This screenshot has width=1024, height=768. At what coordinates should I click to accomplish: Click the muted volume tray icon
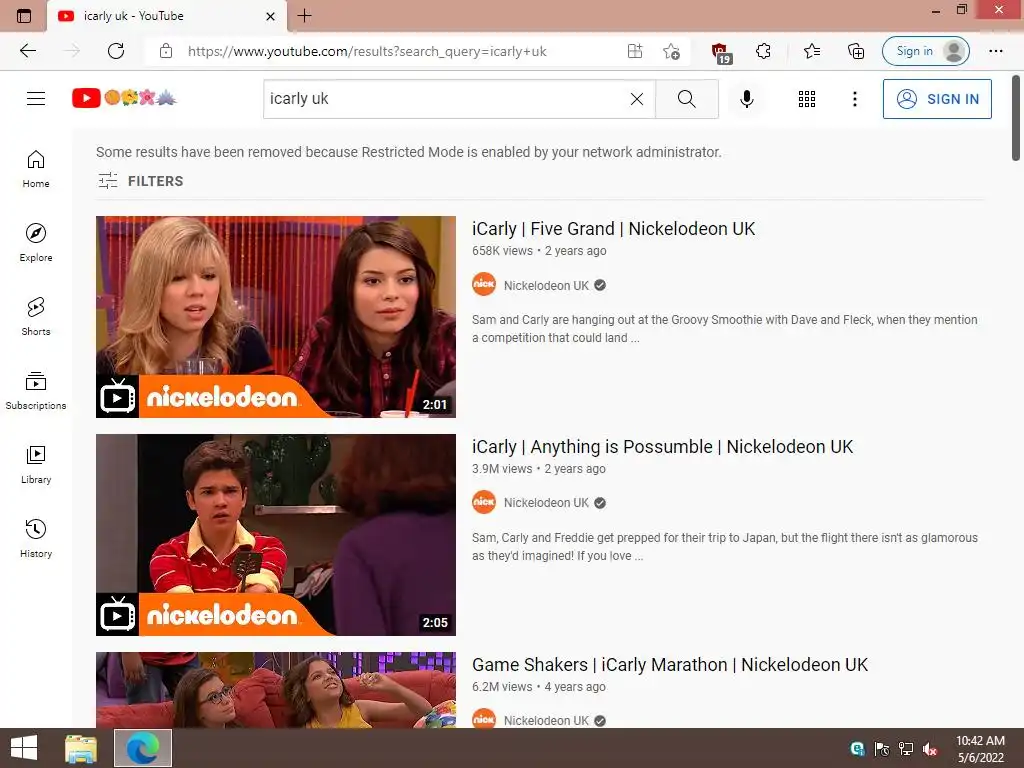tap(929, 749)
